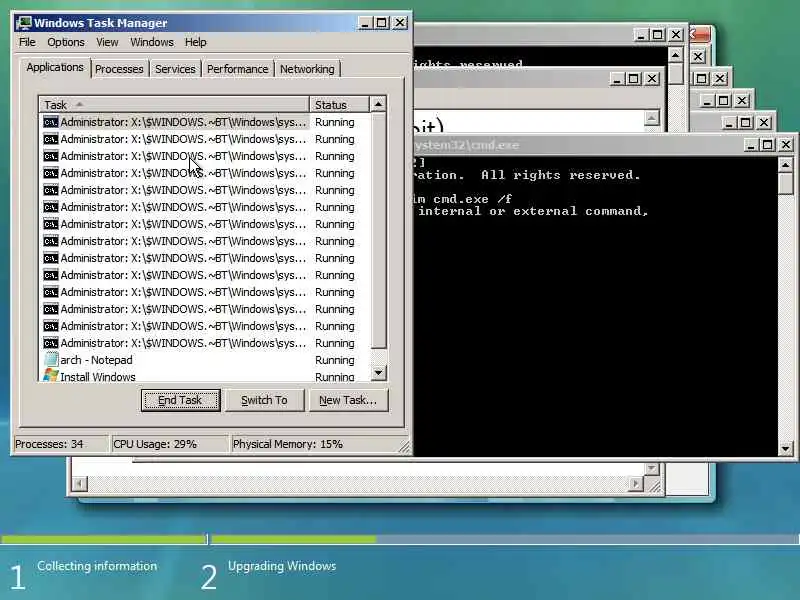800x600 pixels.
Task: Open the File menu in Task Manager
Action: (27, 42)
